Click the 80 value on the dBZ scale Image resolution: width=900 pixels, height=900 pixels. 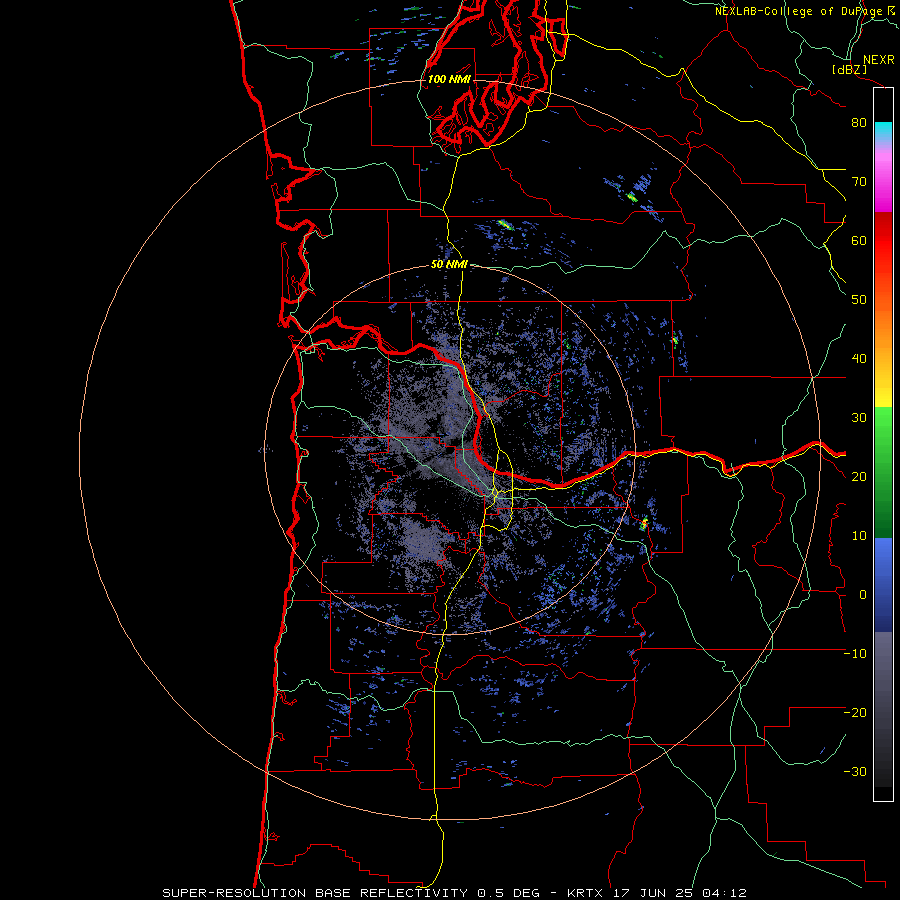click(x=859, y=123)
